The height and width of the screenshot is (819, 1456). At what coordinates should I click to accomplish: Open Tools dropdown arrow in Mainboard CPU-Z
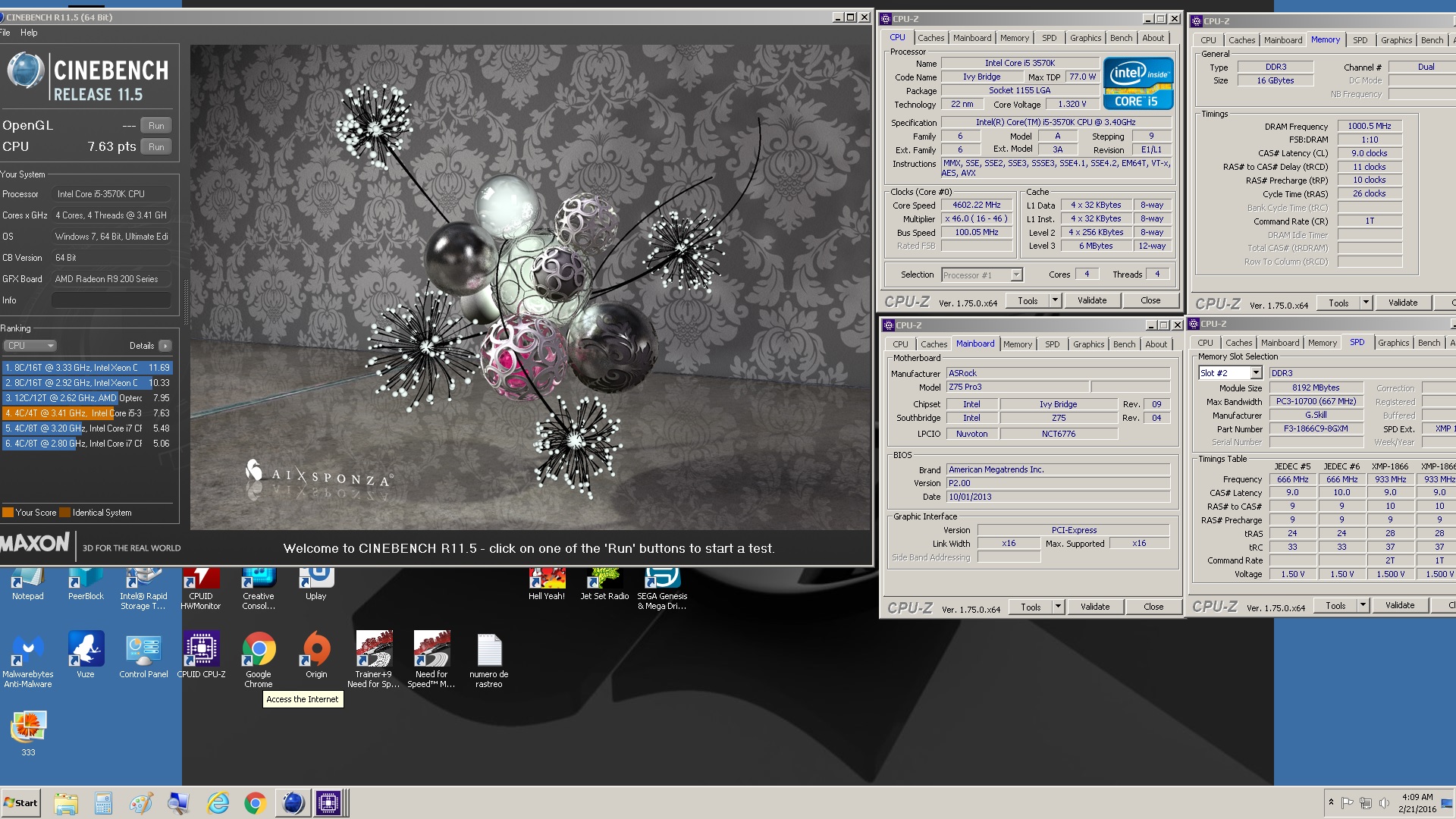coord(1058,607)
